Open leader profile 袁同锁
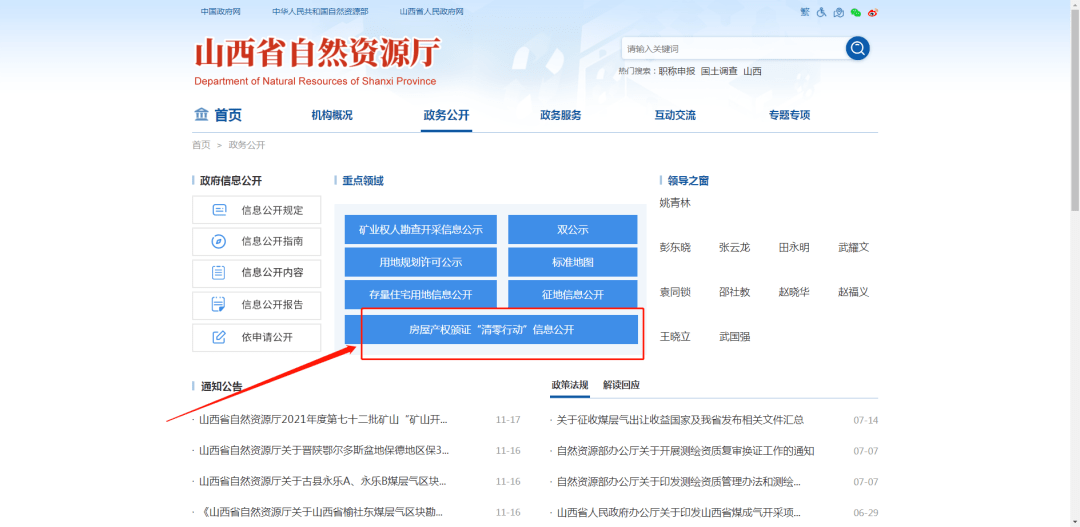The width and height of the screenshot is (1080, 527). point(675,292)
